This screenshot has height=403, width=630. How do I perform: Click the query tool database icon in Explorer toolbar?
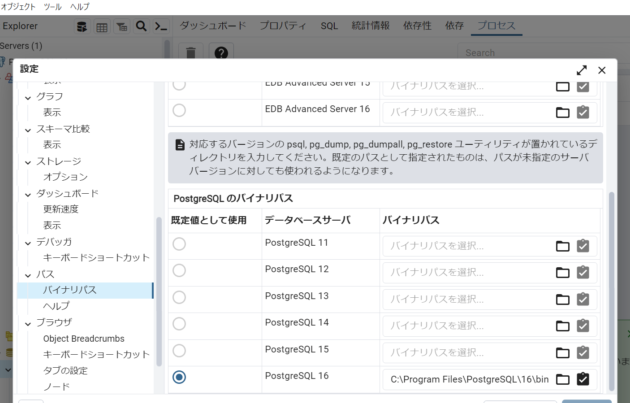(82, 27)
